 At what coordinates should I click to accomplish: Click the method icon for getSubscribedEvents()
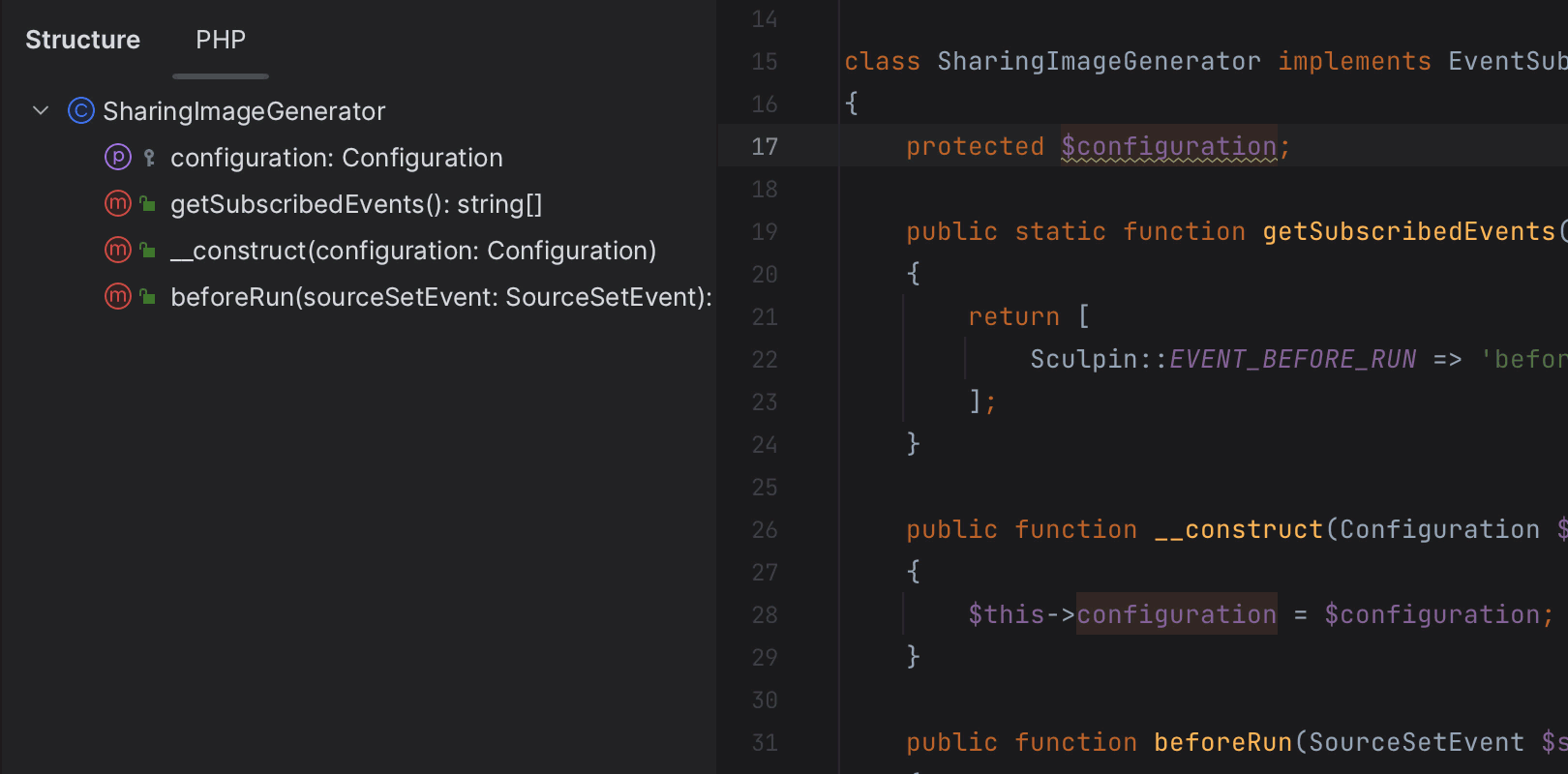click(x=117, y=203)
